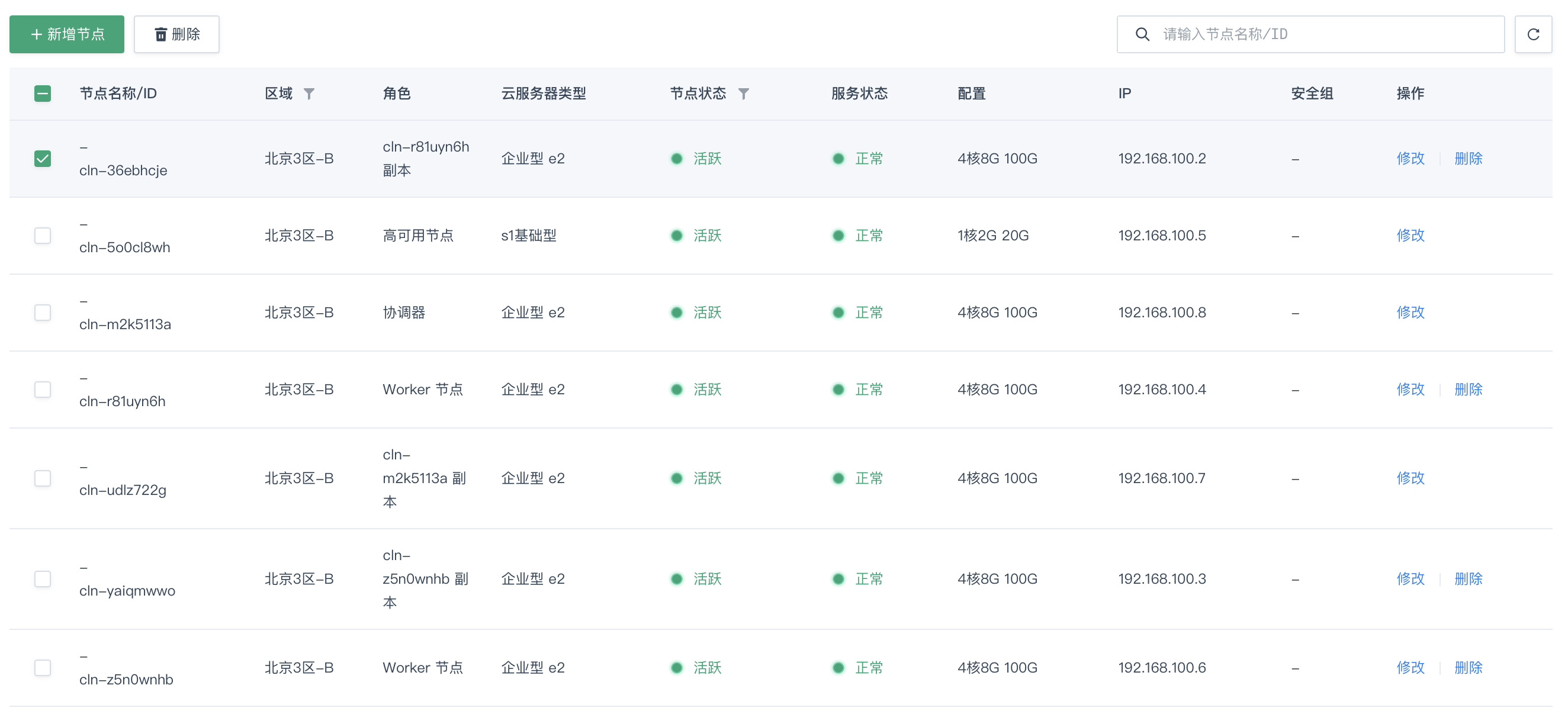Image resolution: width=1568 pixels, height=714 pixels.
Task: Click the search magnifier icon
Action: point(1142,34)
